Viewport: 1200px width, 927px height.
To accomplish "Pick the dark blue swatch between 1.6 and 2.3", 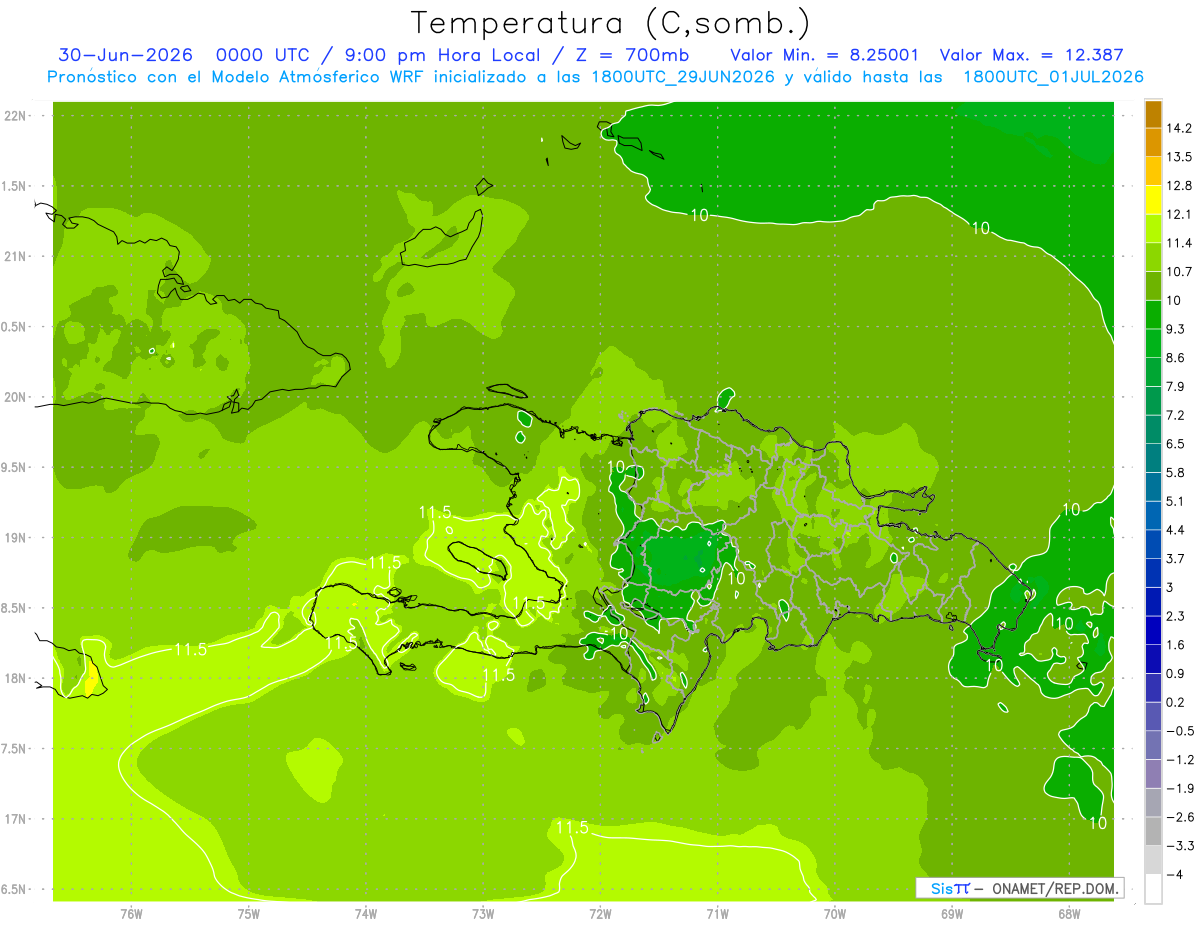I will tap(1153, 630).
